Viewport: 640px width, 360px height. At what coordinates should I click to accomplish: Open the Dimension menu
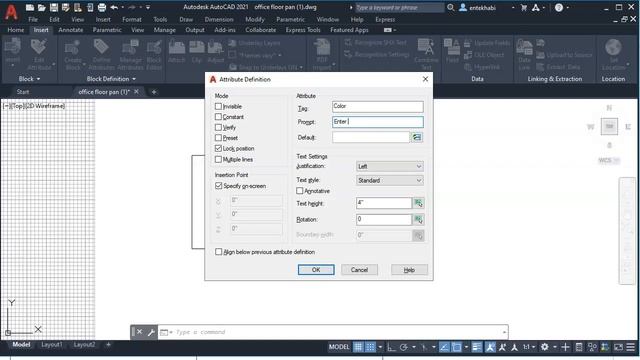click(219, 19)
